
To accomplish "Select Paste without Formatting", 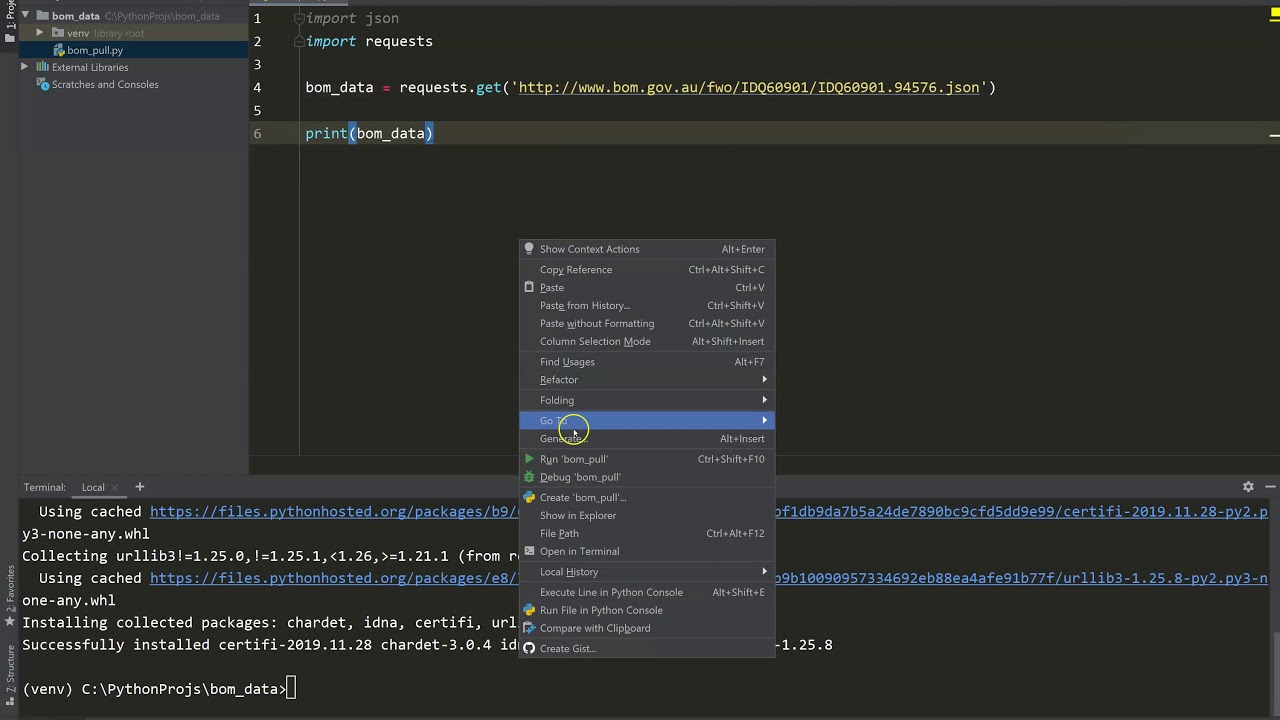I will coord(646,323).
